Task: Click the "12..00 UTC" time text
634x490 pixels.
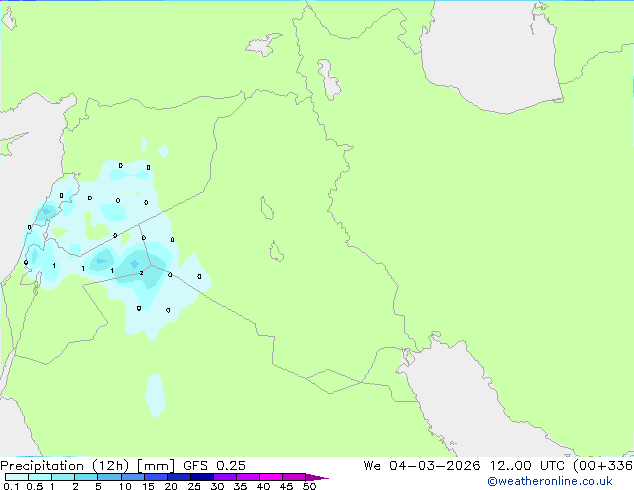Action: 527,466
